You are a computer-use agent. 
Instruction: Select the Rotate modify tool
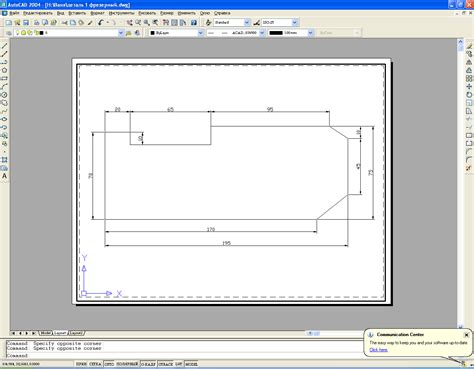click(x=469, y=95)
